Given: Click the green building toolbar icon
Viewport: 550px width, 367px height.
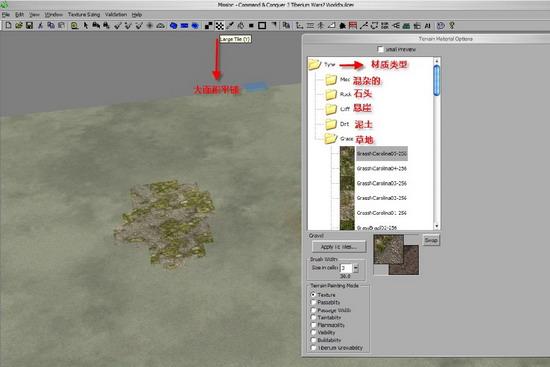Looking at the screenshot, I should pos(406,25).
